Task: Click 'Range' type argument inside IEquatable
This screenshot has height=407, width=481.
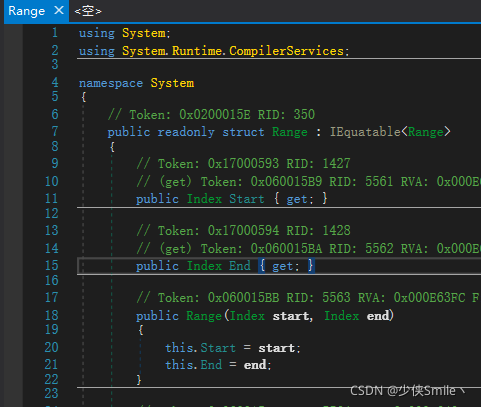Action: (x=426, y=132)
